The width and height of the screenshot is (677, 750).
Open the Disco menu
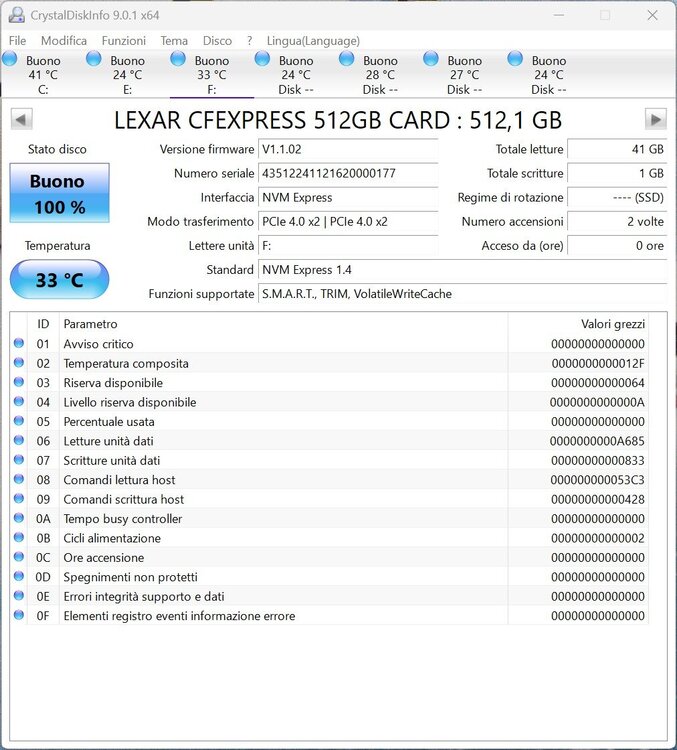pyautogui.click(x=217, y=41)
